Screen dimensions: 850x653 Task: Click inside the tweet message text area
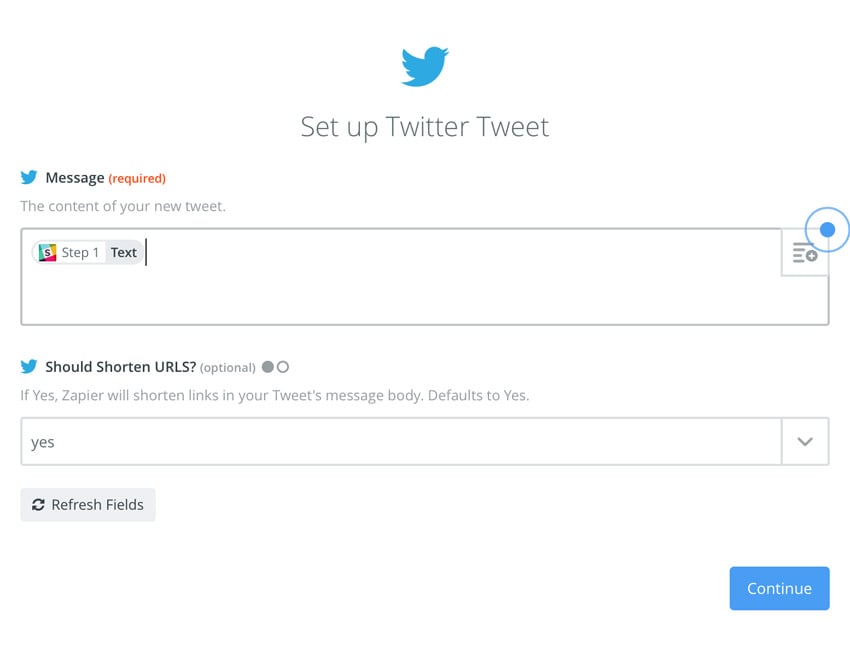(400, 290)
